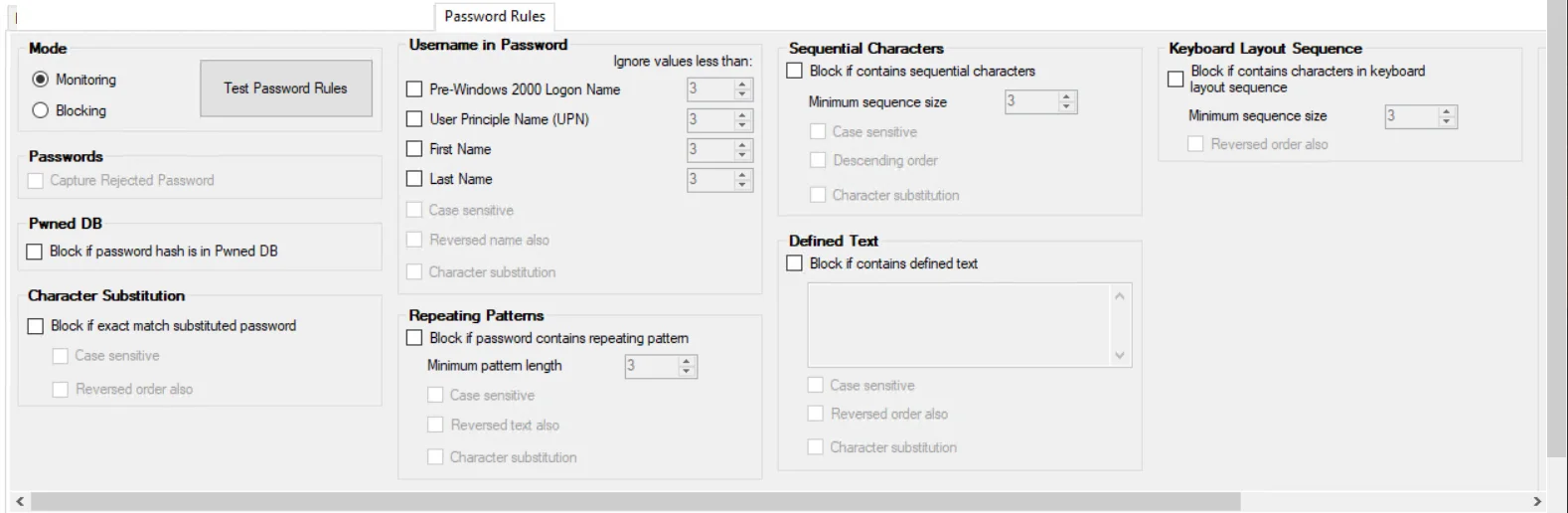This screenshot has height=513, width=1568.
Task: Enable Block if password contains repeating pattern
Action: point(414,338)
